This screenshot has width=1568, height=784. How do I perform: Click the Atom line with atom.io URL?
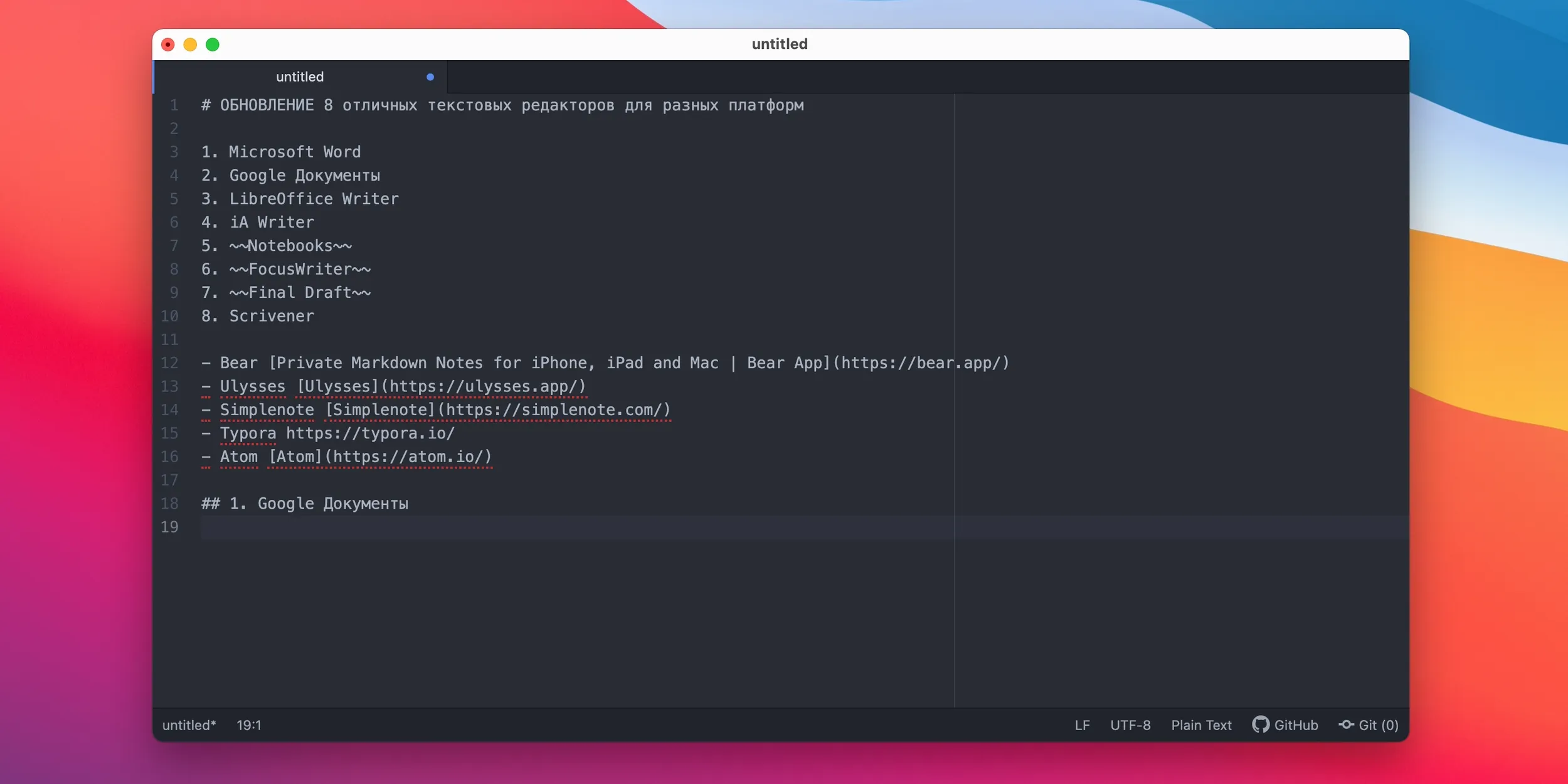click(x=346, y=457)
